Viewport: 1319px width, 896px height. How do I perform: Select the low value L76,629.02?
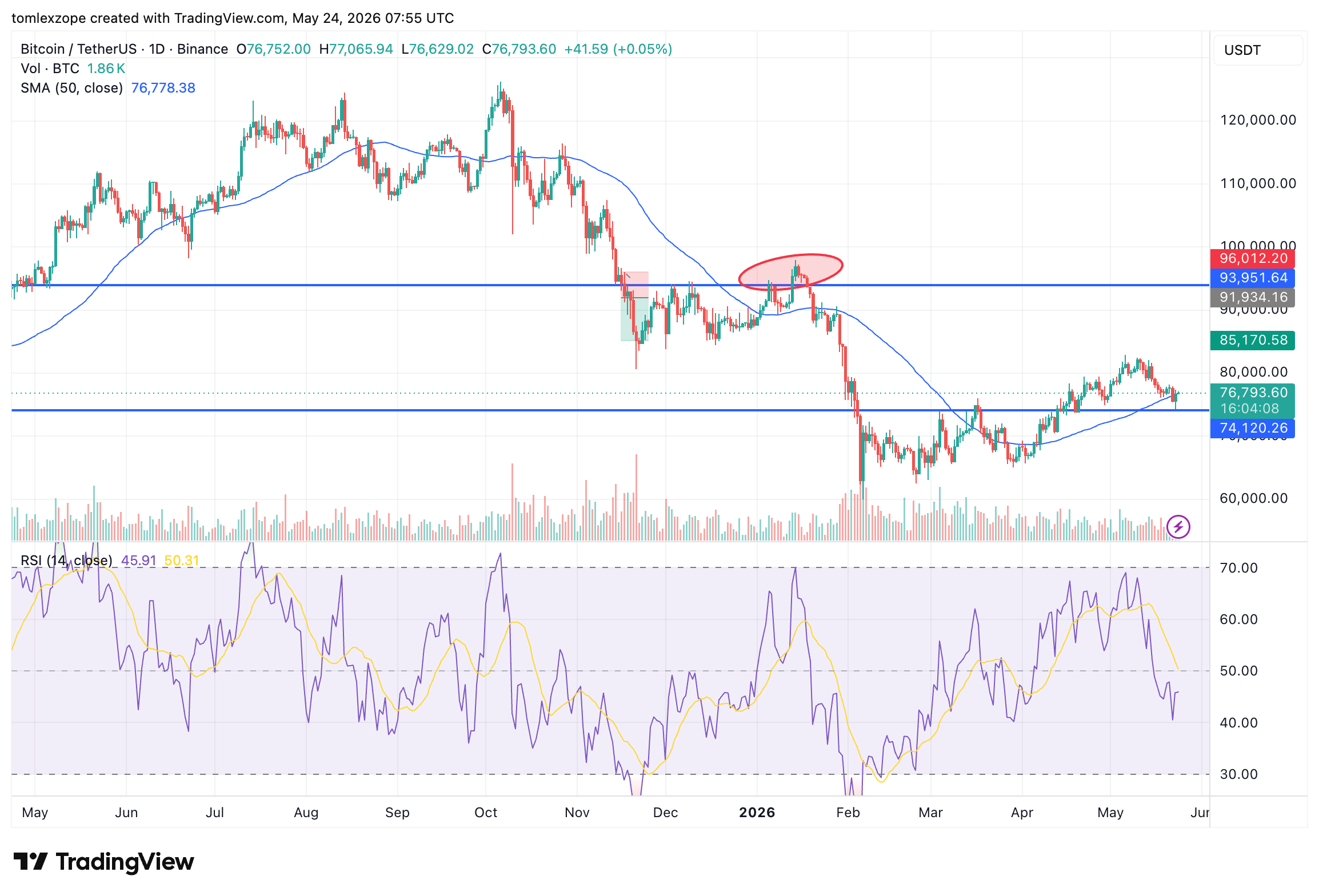click(x=438, y=49)
